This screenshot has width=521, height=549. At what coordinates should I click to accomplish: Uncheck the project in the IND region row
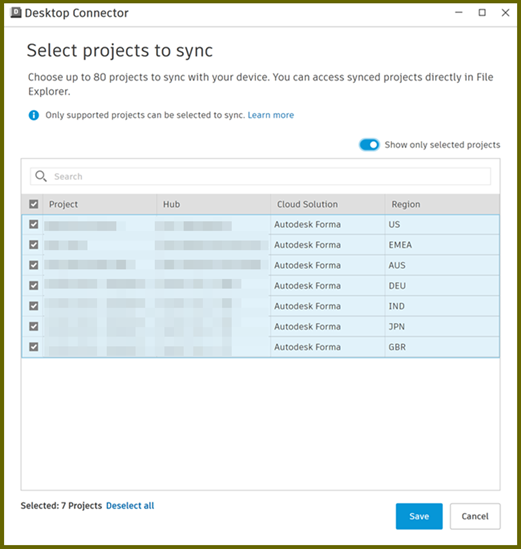point(34,306)
